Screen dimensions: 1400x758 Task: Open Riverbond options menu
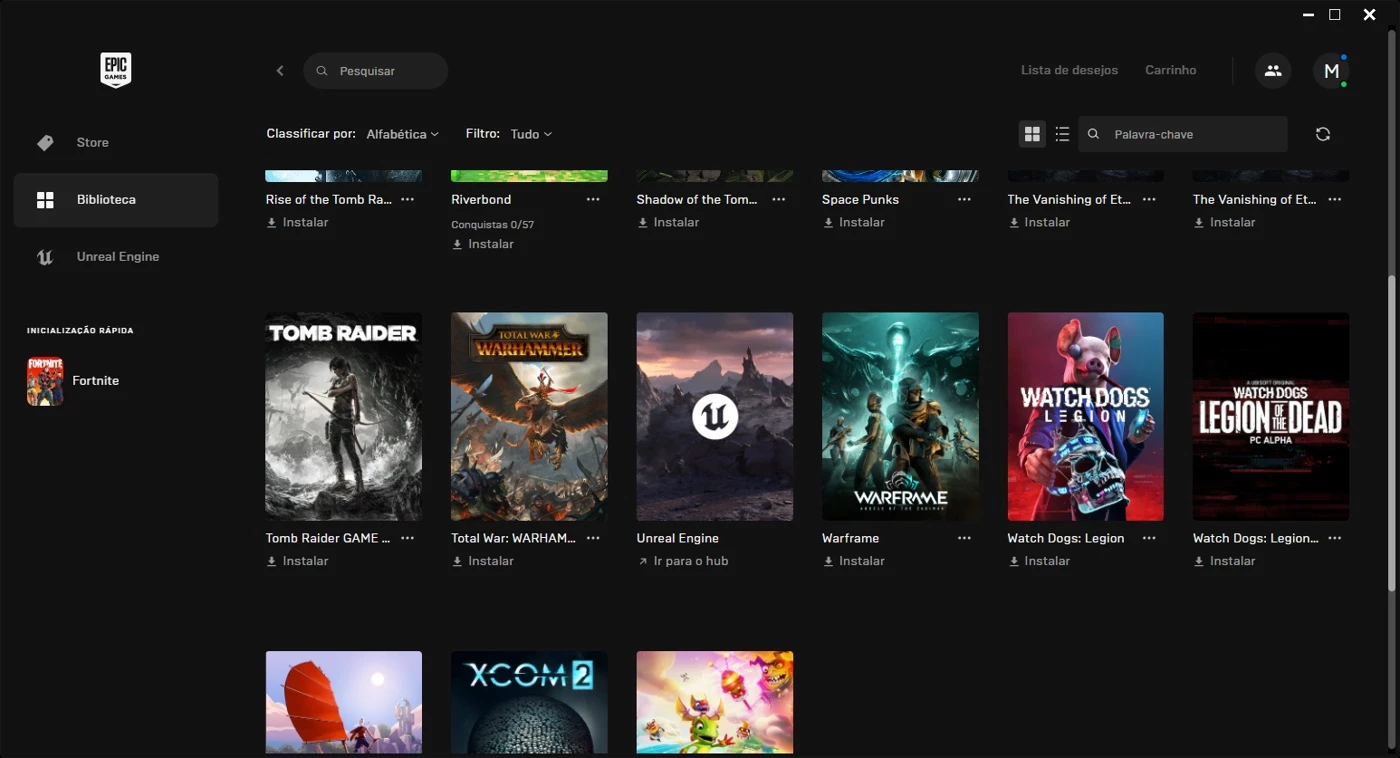pos(593,200)
